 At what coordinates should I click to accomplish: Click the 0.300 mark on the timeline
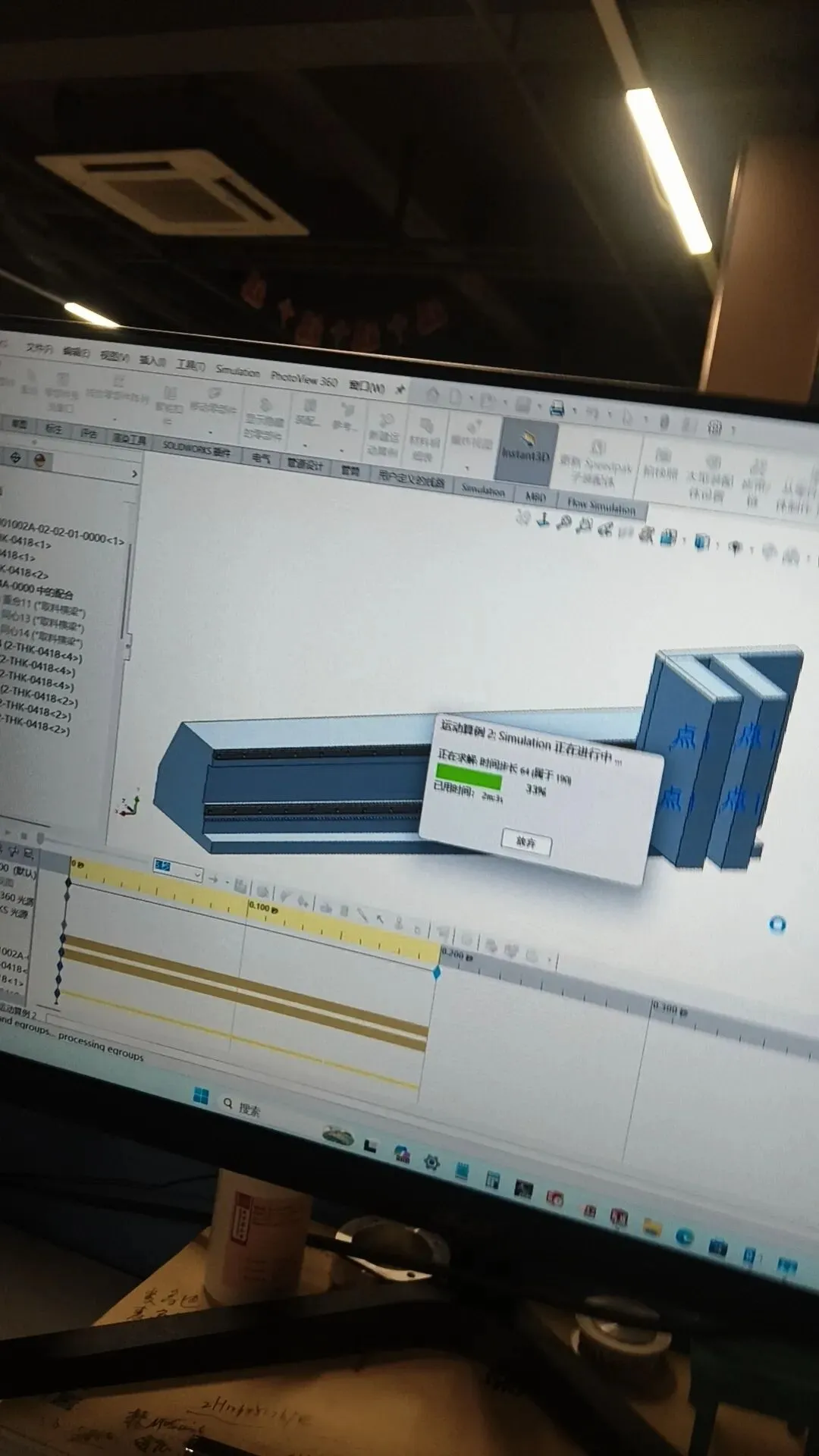click(670, 1009)
